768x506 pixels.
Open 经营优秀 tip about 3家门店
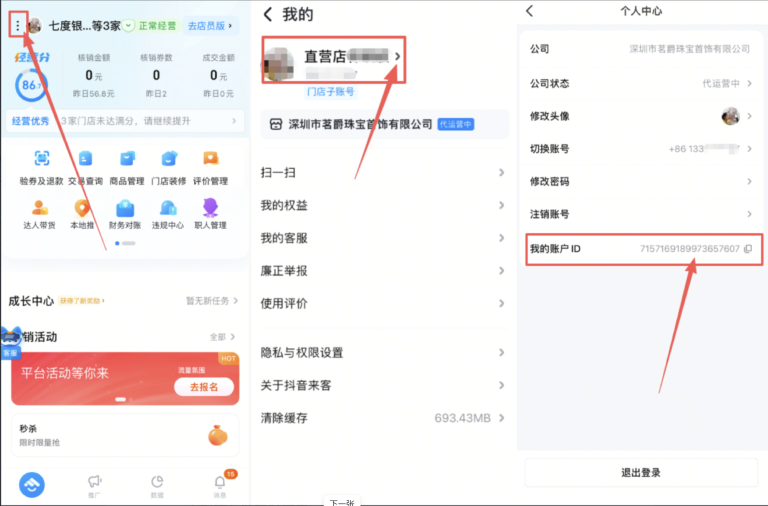tap(124, 121)
